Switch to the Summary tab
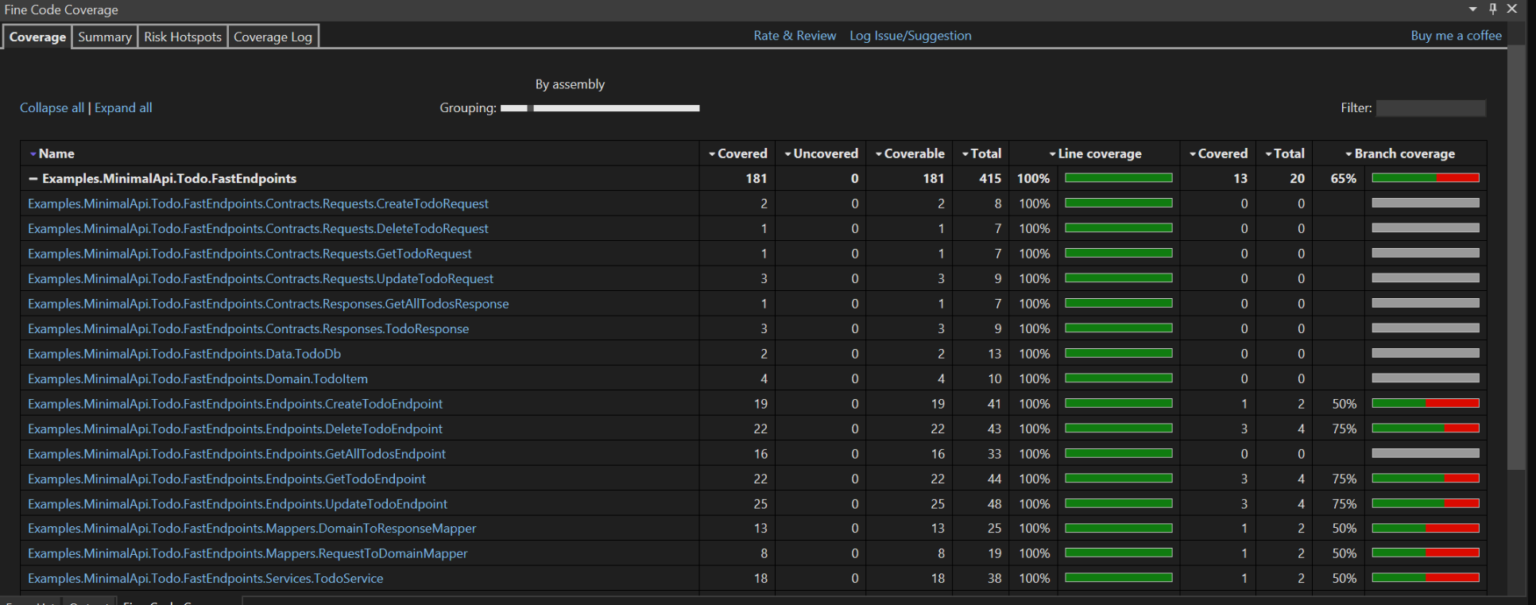 [x=105, y=37]
